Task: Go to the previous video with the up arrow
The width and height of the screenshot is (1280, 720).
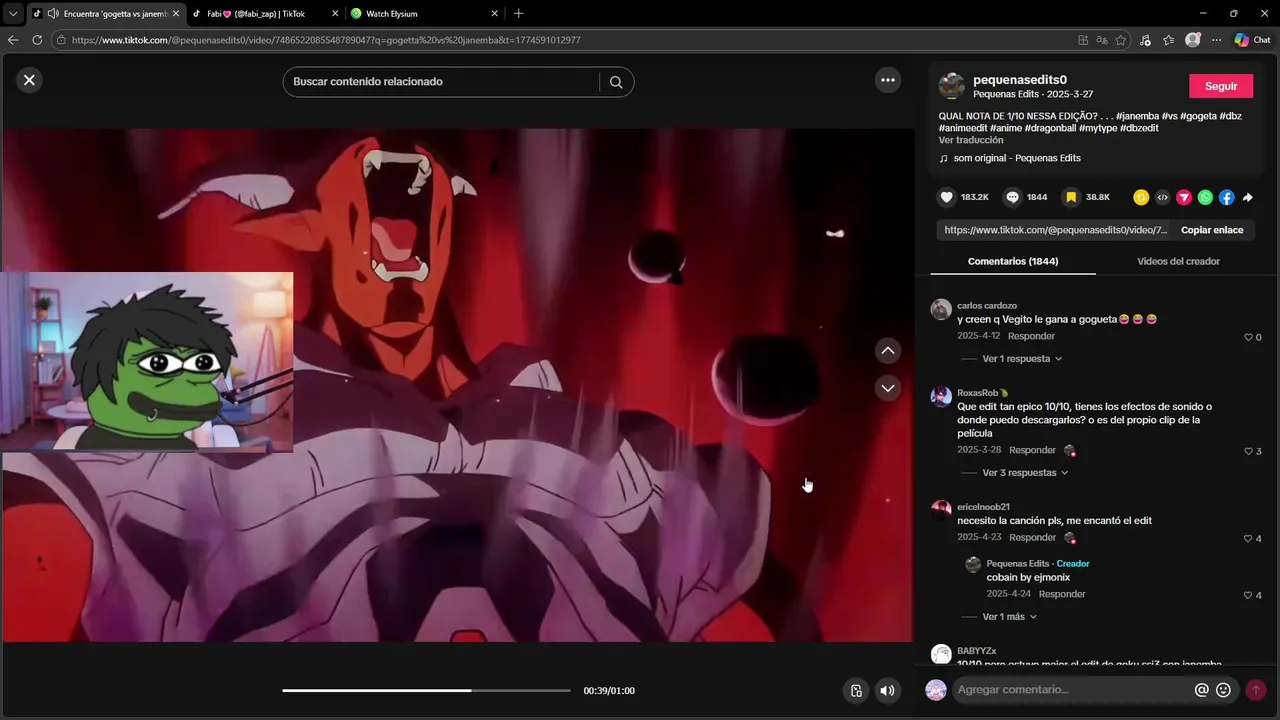Action: click(888, 351)
